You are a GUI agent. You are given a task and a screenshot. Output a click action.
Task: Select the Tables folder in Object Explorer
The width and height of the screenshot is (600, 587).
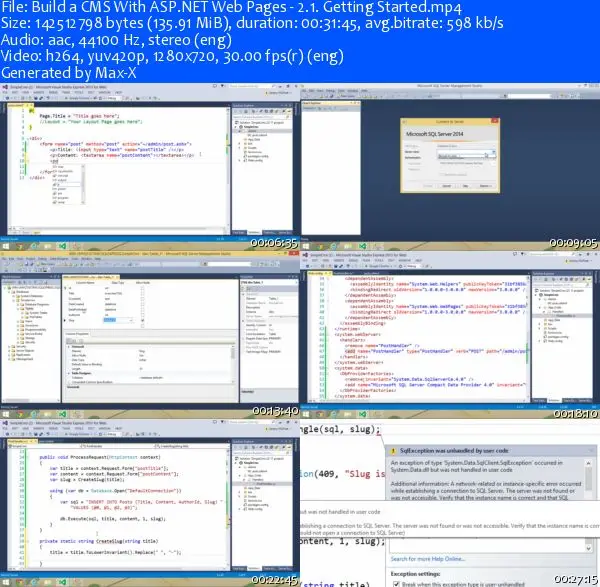(x=29, y=308)
